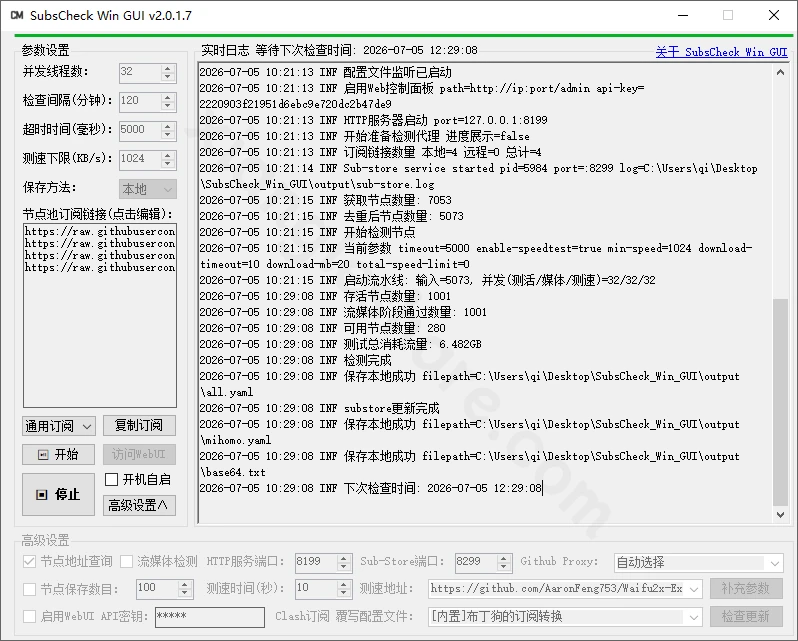Decrease Sub-Store端口 with down arrow
Screen dimensions: 798x641
tap(504, 566)
